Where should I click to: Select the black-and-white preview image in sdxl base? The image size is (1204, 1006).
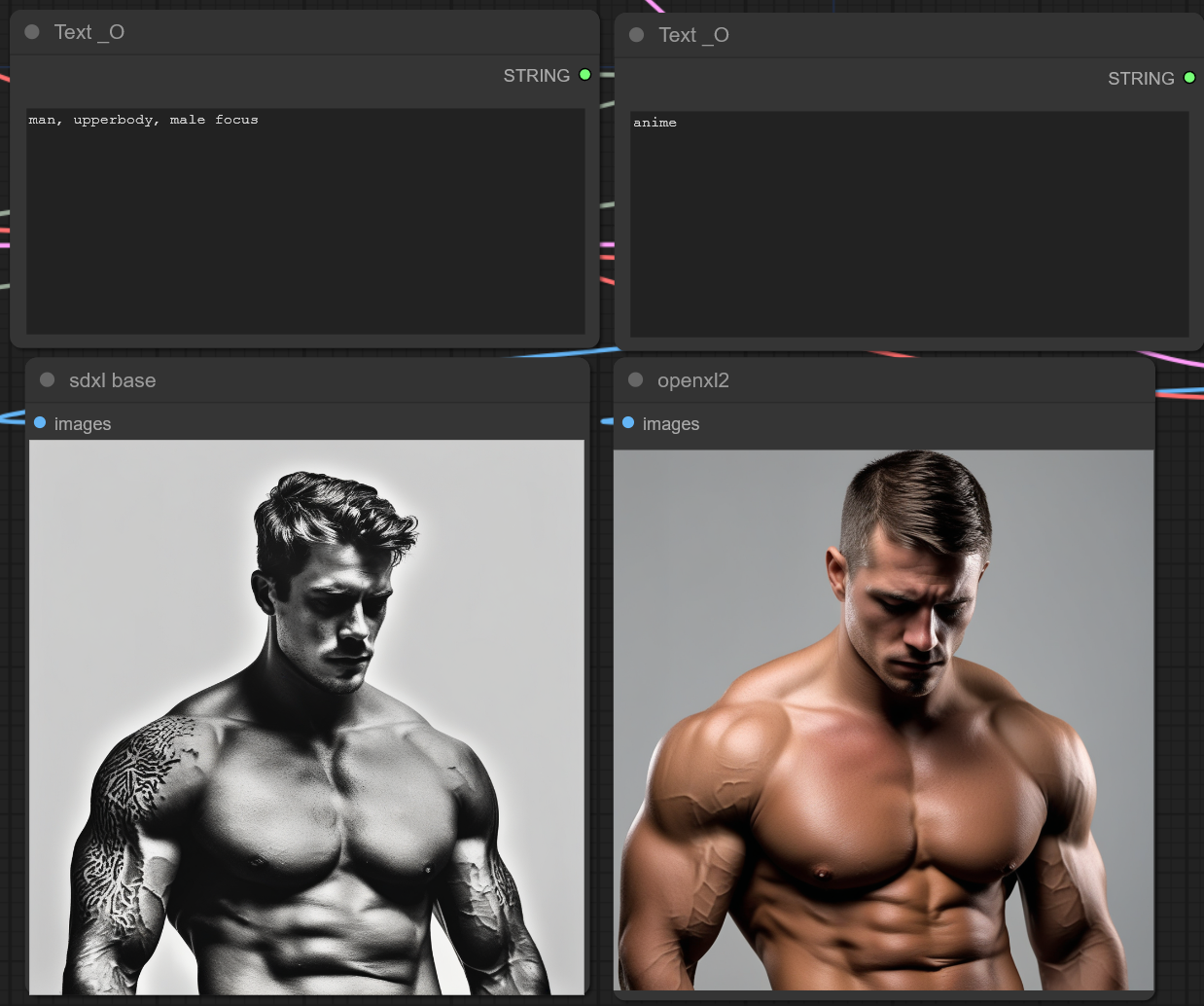(306, 717)
